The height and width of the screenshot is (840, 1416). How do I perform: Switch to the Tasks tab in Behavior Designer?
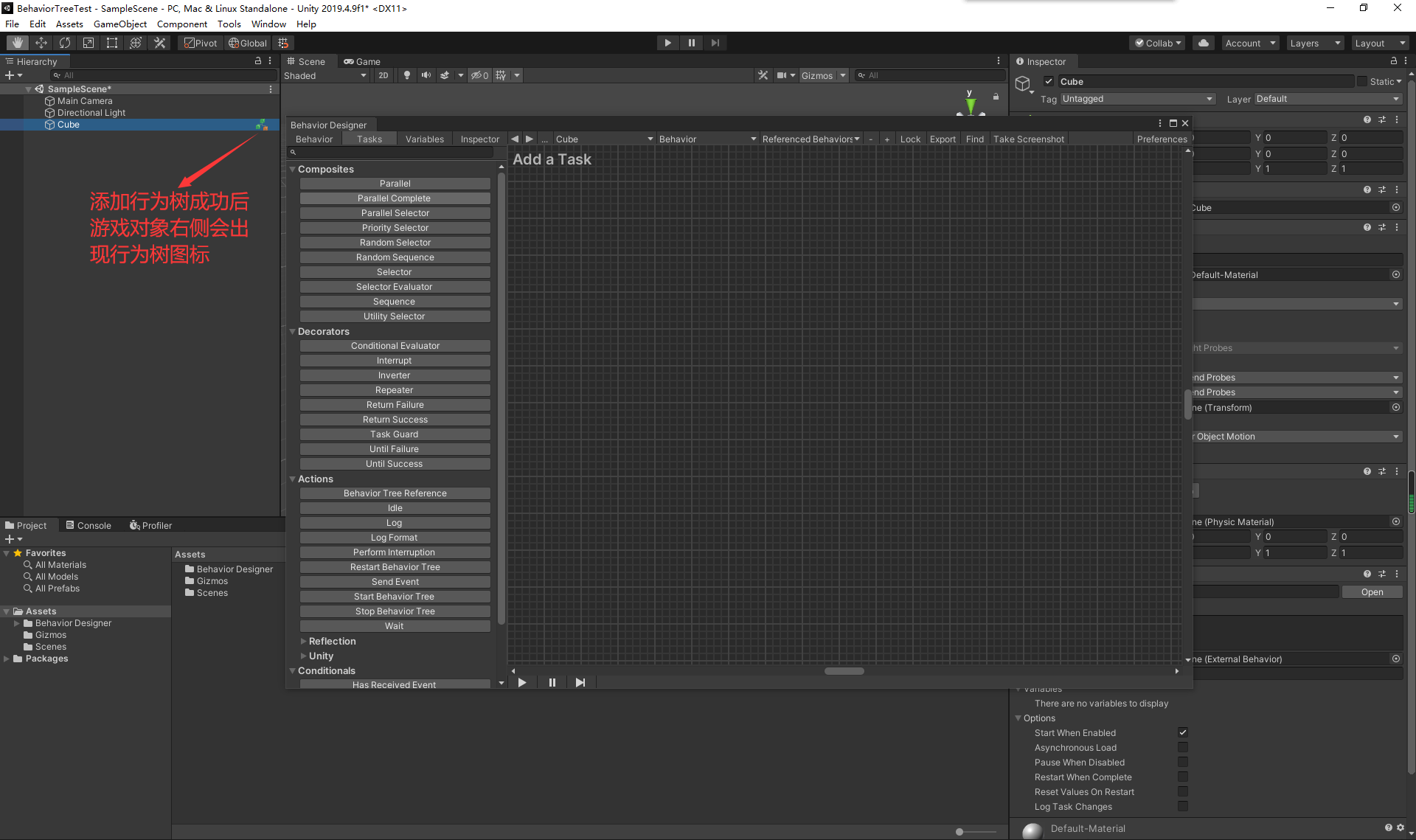point(369,139)
